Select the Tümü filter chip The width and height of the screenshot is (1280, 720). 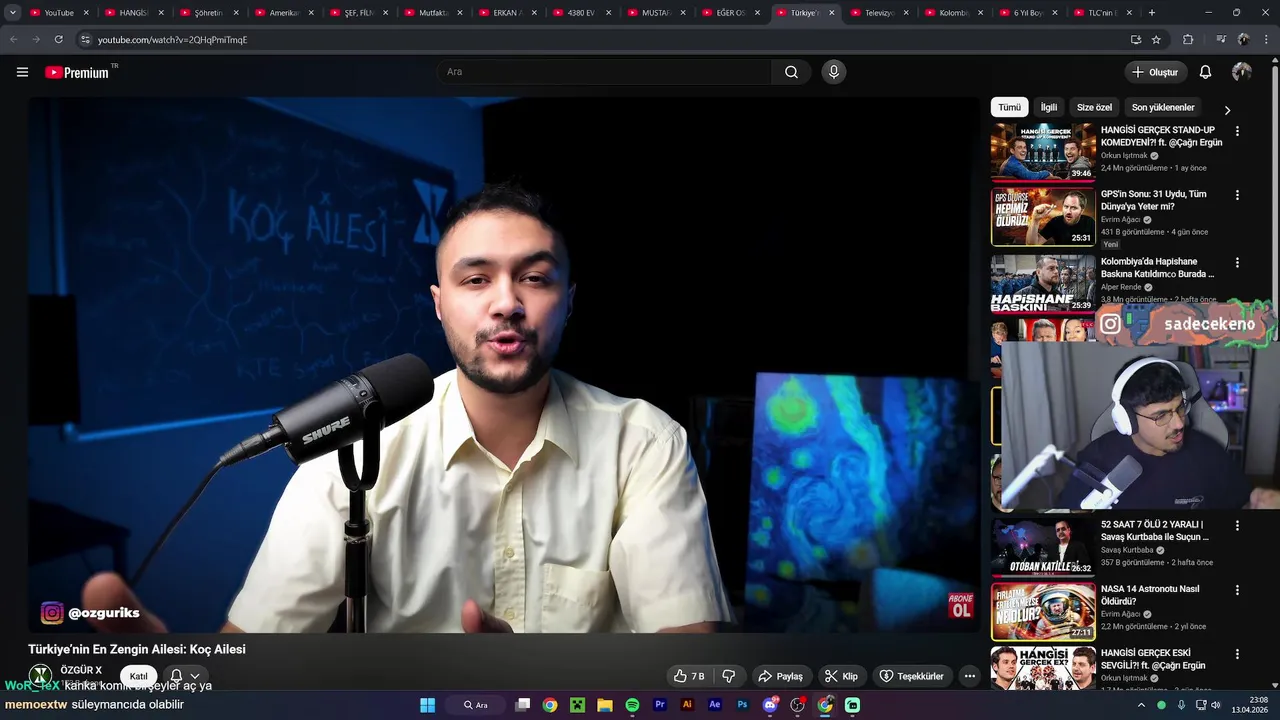[x=1009, y=107]
